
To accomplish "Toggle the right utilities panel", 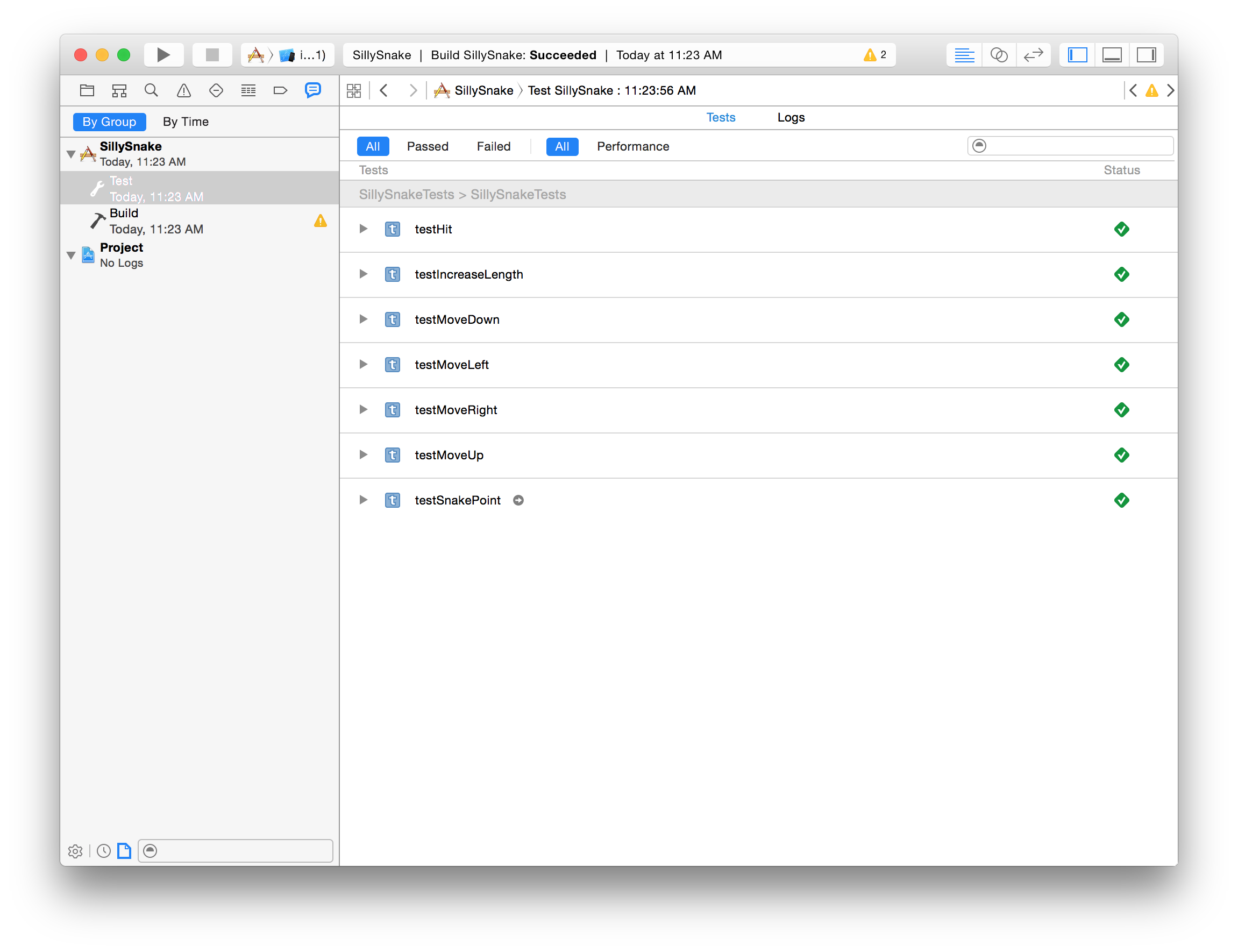I will click(x=1146, y=55).
